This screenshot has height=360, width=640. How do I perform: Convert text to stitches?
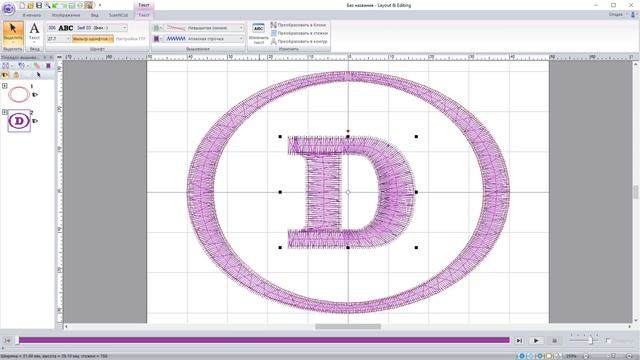pyautogui.click(x=299, y=33)
